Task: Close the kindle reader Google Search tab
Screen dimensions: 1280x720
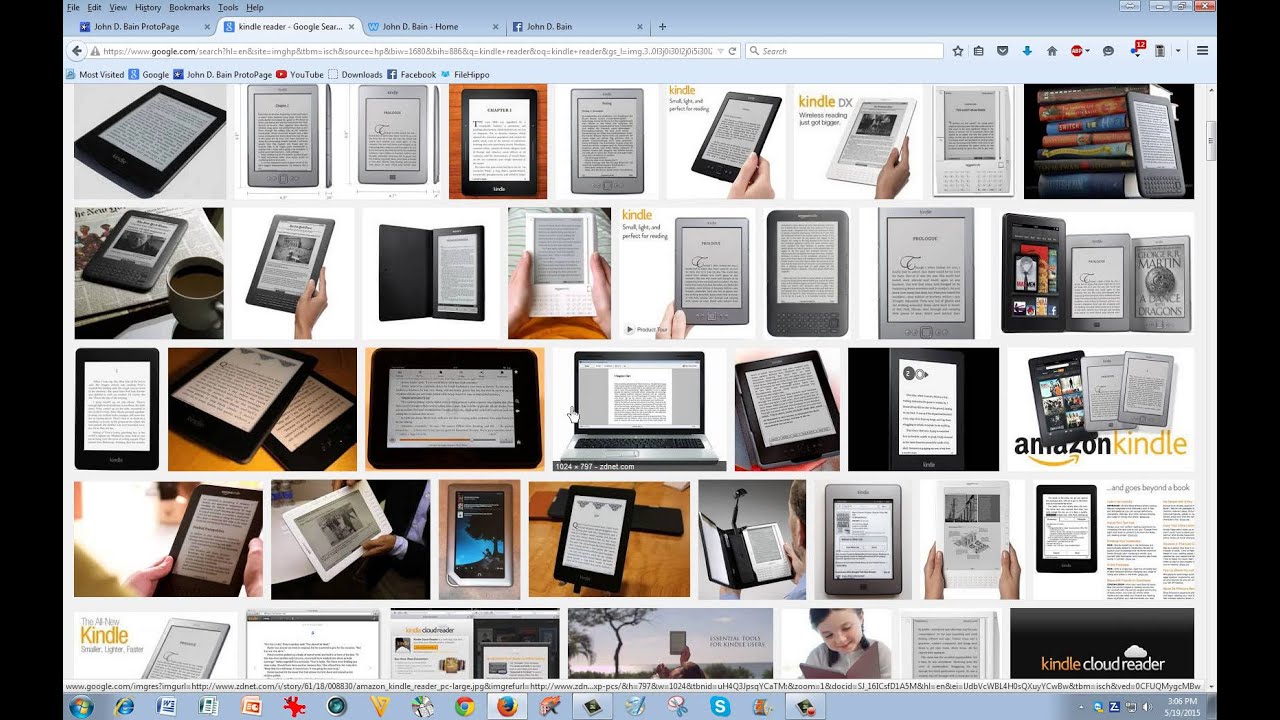Action: 351,26
